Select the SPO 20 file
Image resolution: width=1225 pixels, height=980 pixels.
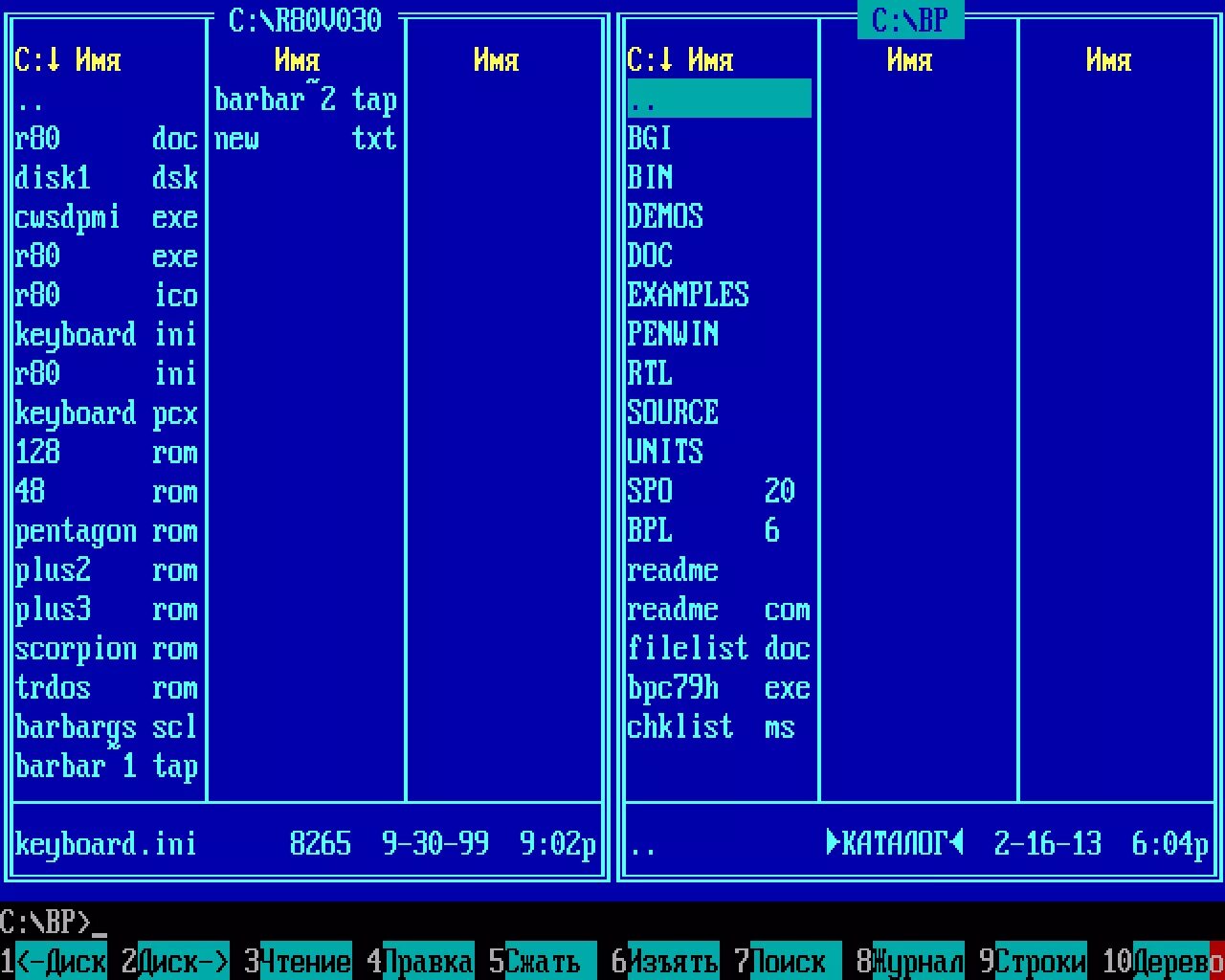tap(720, 492)
